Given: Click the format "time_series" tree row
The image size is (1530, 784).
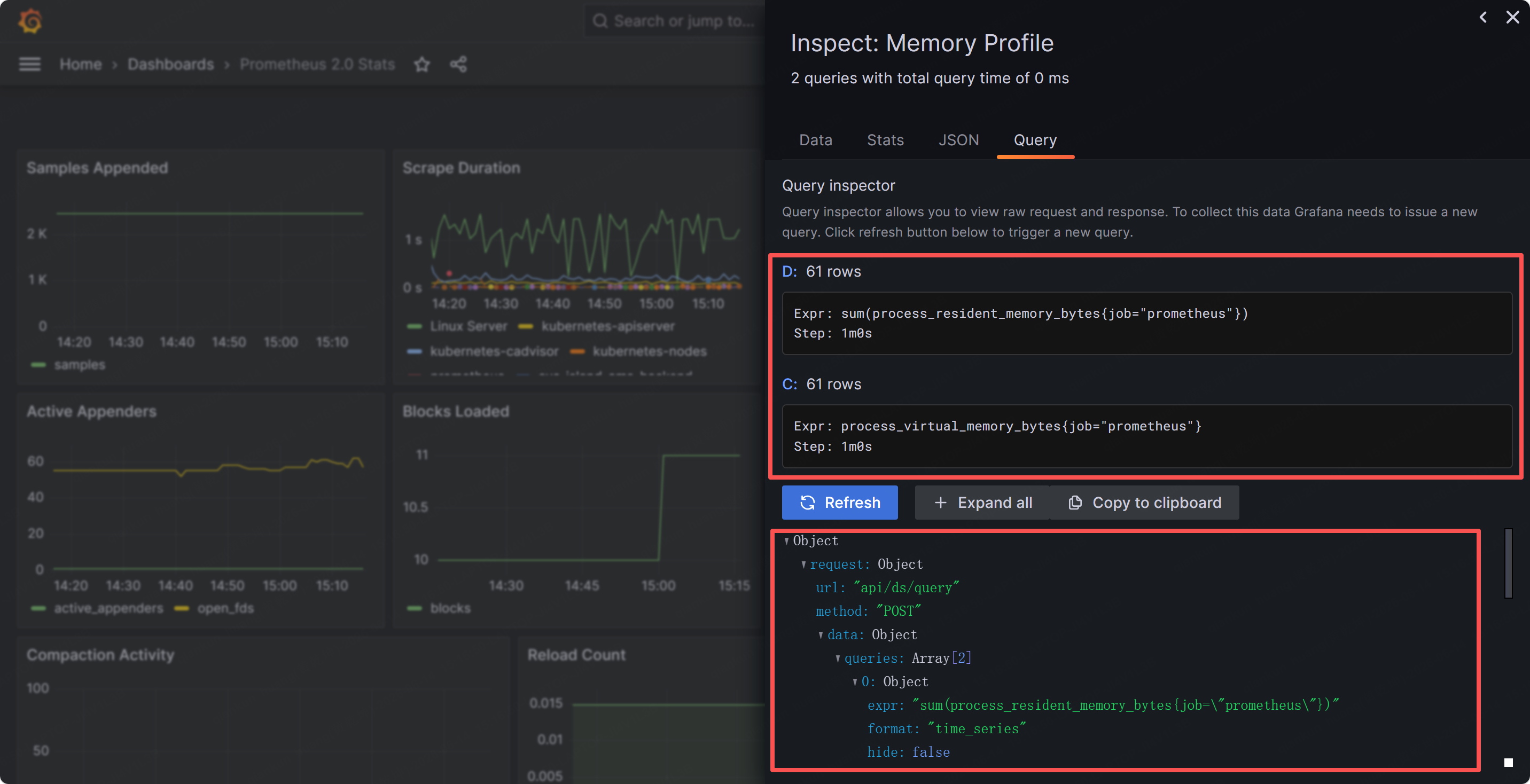Looking at the screenshot, I should pos(947,729).
